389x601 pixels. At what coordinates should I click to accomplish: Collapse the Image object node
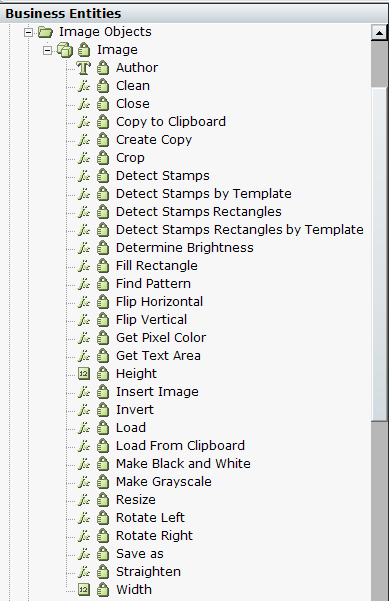47,50
